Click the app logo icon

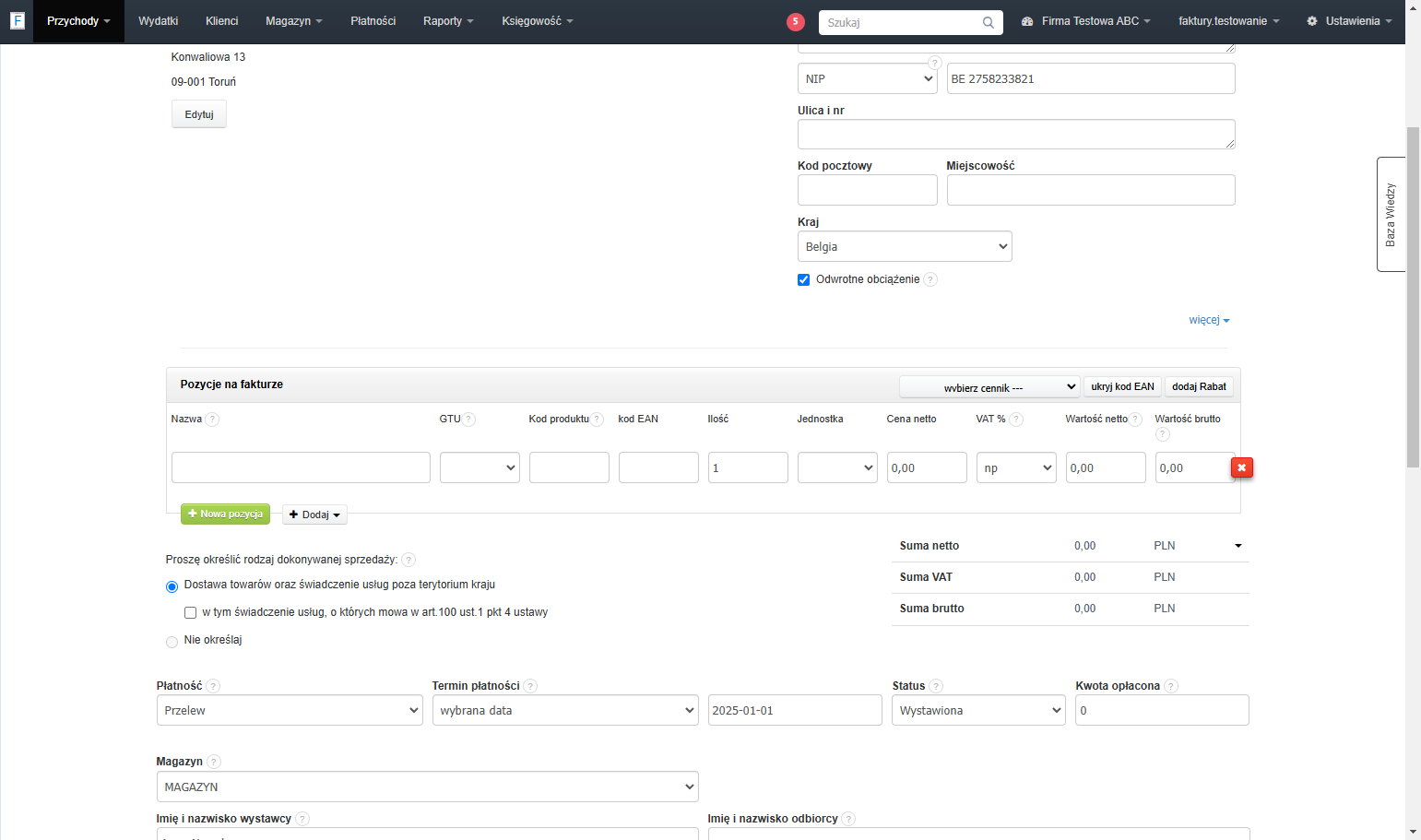(x=17, y=20)
